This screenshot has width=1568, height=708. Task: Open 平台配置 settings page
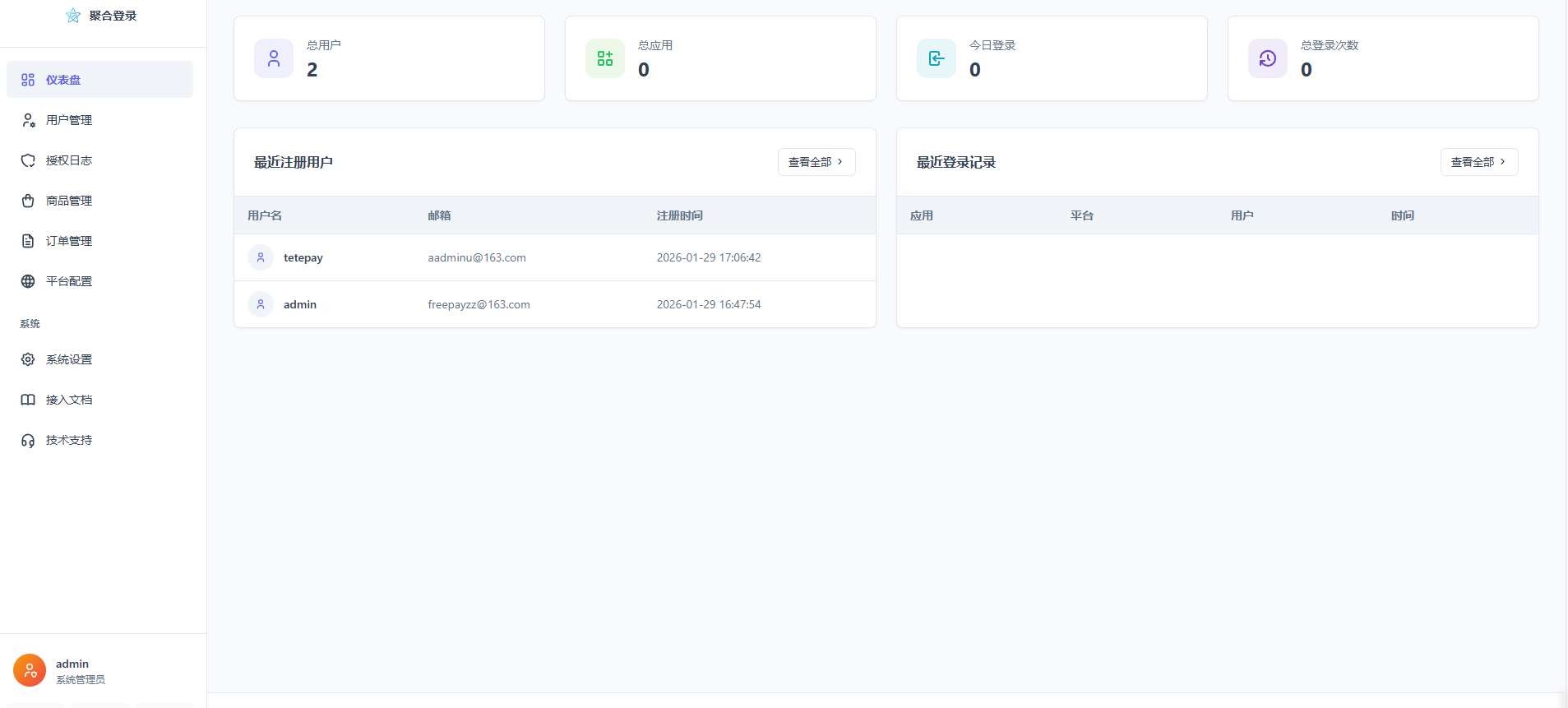(x=99, y=281)
